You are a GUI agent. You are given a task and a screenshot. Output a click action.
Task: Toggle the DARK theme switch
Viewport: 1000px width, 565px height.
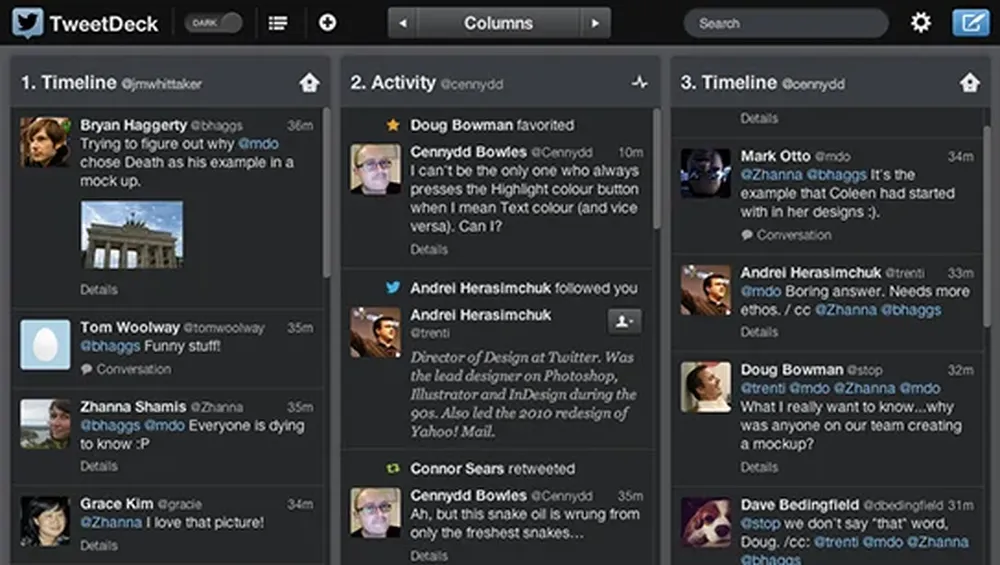[x=213, y=23]
